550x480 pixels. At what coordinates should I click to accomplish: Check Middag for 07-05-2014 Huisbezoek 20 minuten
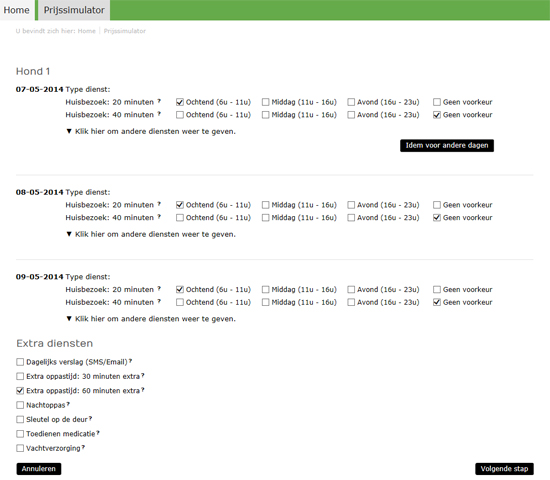pos(266,102)
